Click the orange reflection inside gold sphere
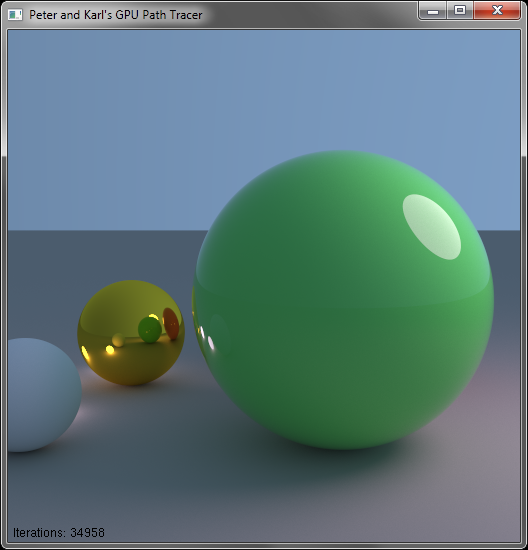 point(171,324)
